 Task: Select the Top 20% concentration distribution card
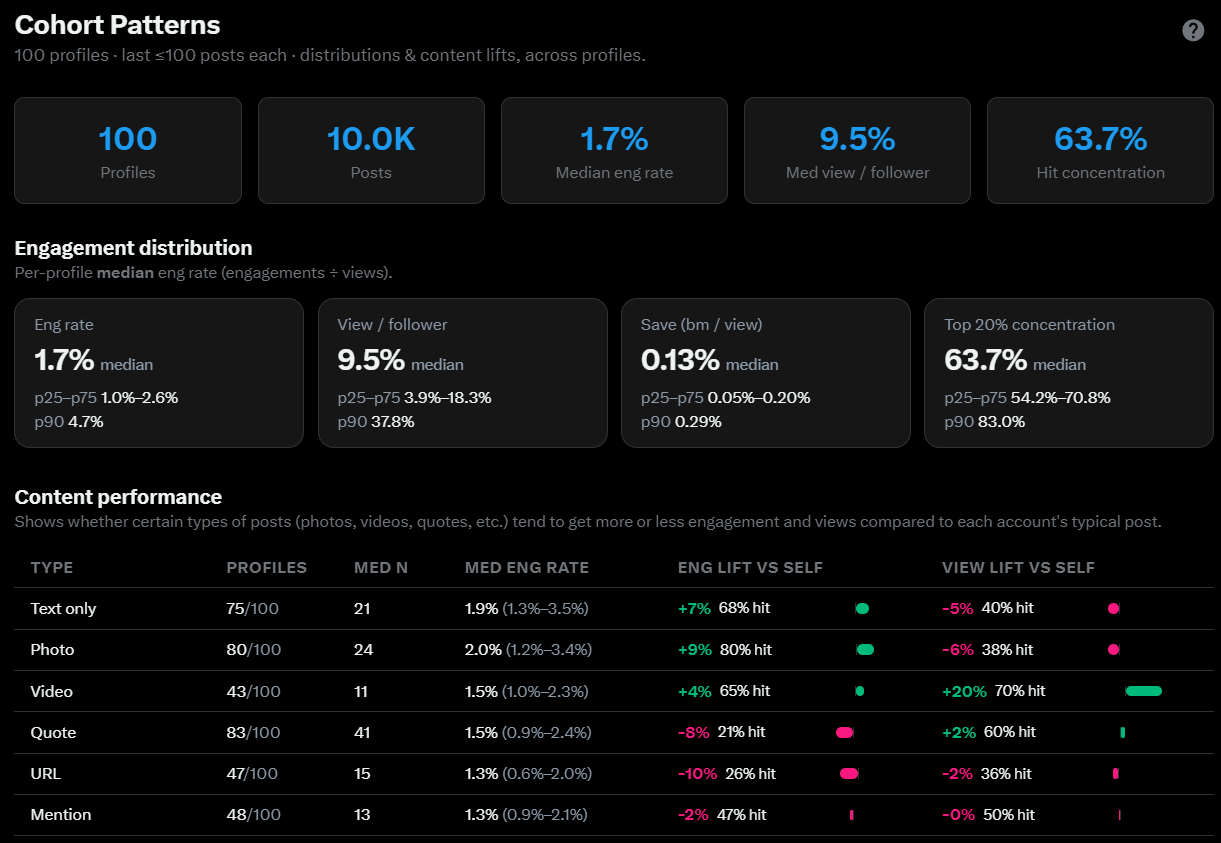pos(1069,373)
